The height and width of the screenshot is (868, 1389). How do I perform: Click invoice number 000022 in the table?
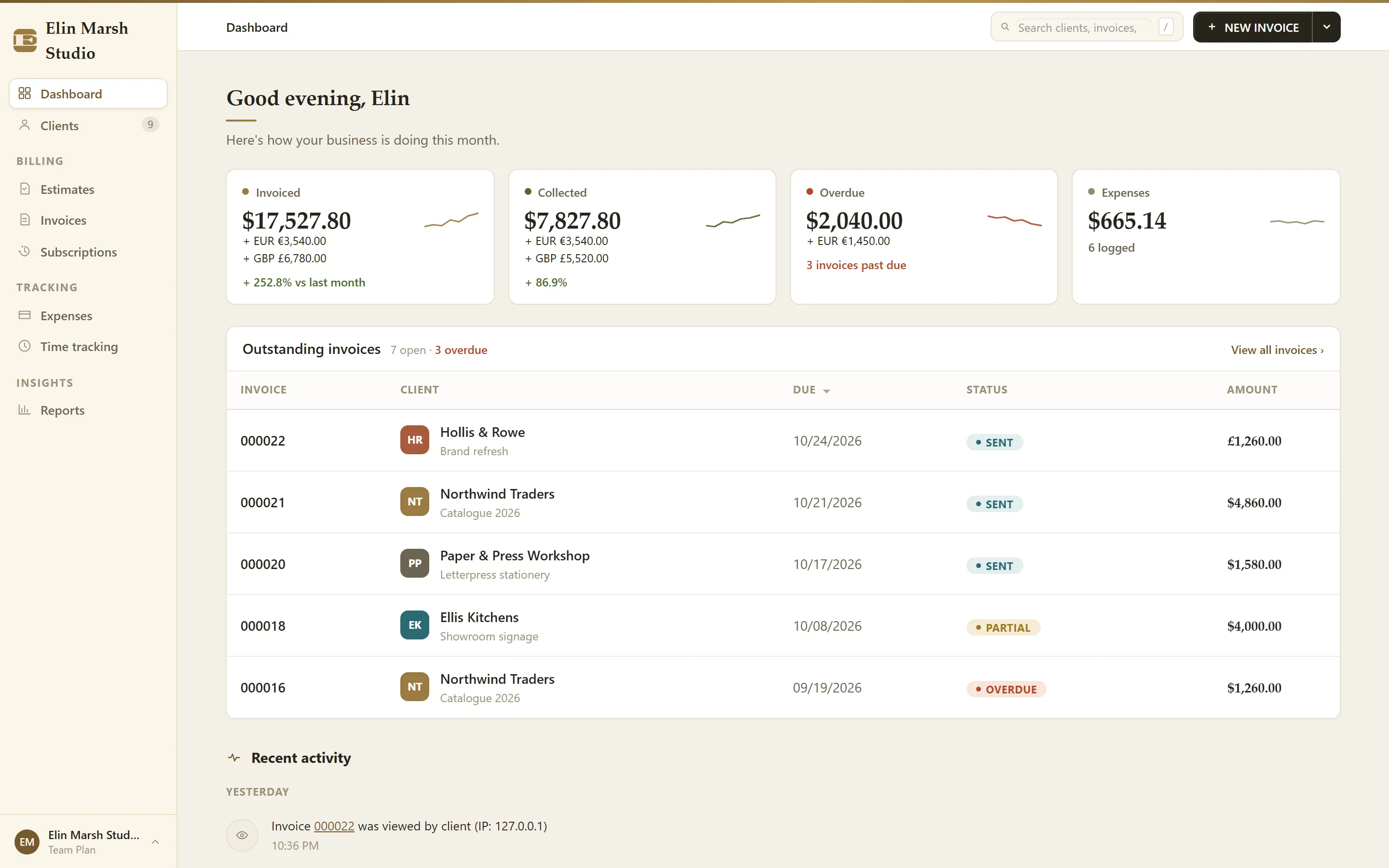[263, 440]
